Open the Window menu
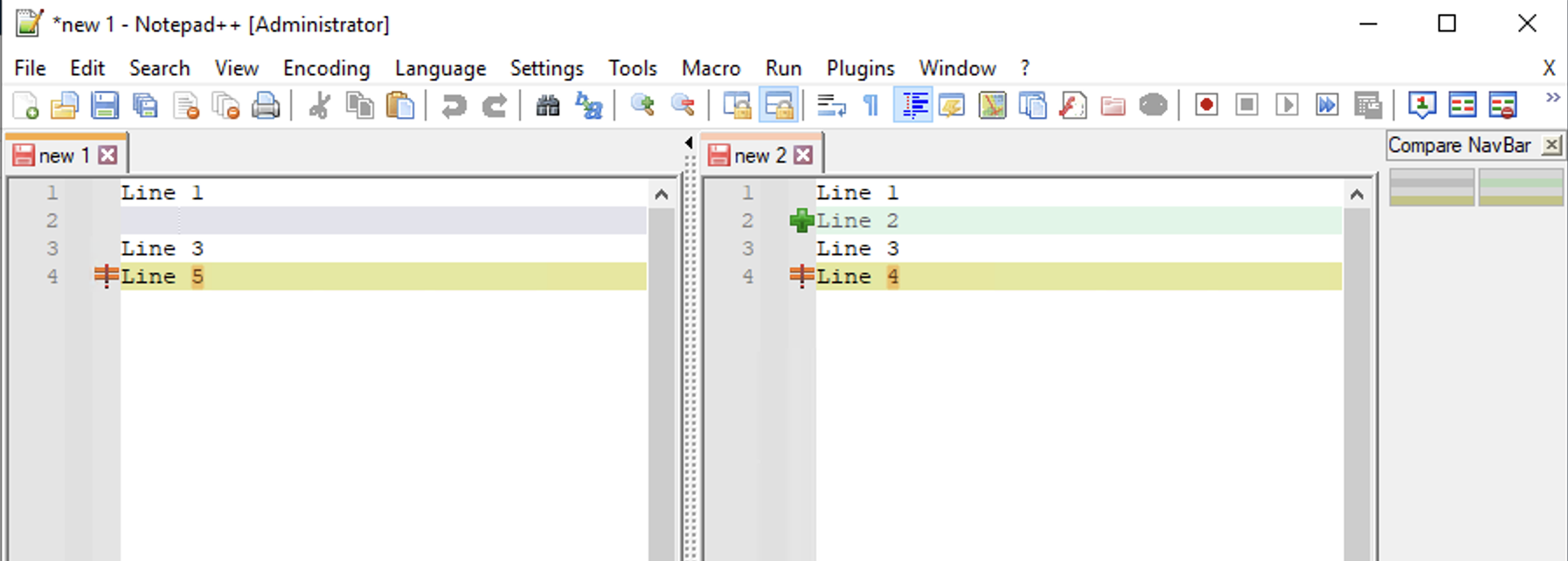 957,68
